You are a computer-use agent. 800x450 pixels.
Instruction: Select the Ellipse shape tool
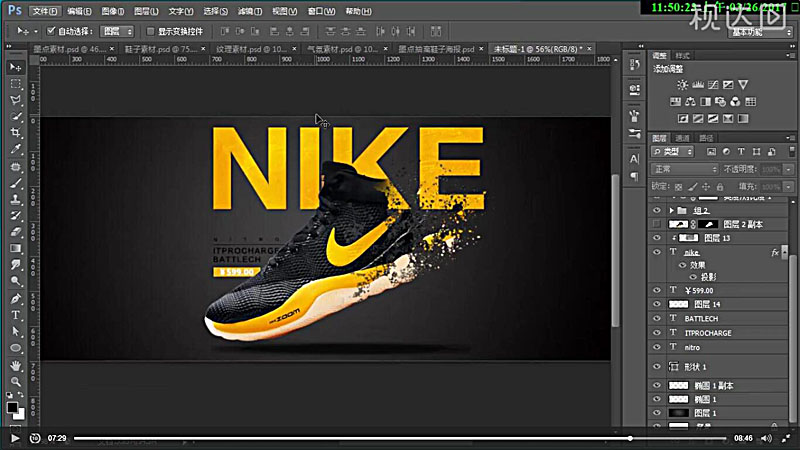(x=16, y=348)
